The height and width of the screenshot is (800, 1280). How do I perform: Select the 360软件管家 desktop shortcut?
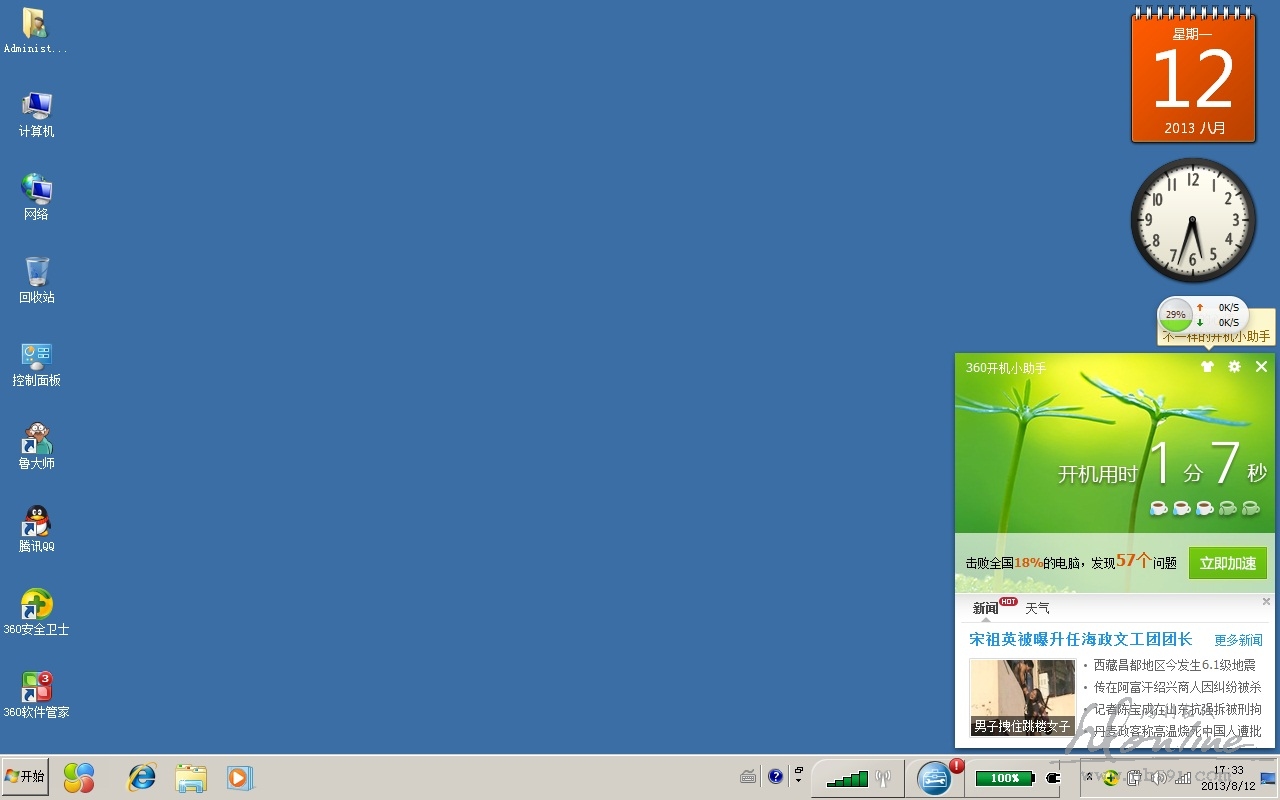click(x=36, y=695)
